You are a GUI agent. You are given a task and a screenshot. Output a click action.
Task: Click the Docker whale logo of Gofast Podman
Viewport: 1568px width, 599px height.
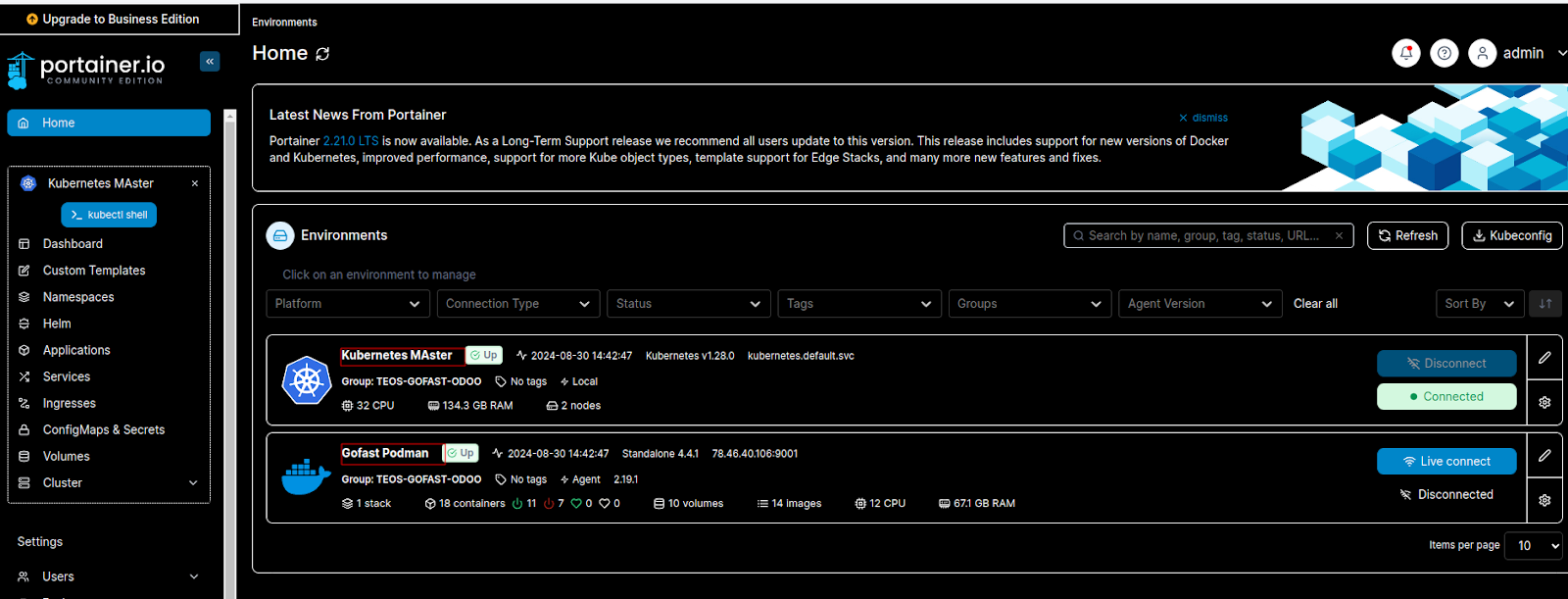pyautogui.click(x=307, y=477)
